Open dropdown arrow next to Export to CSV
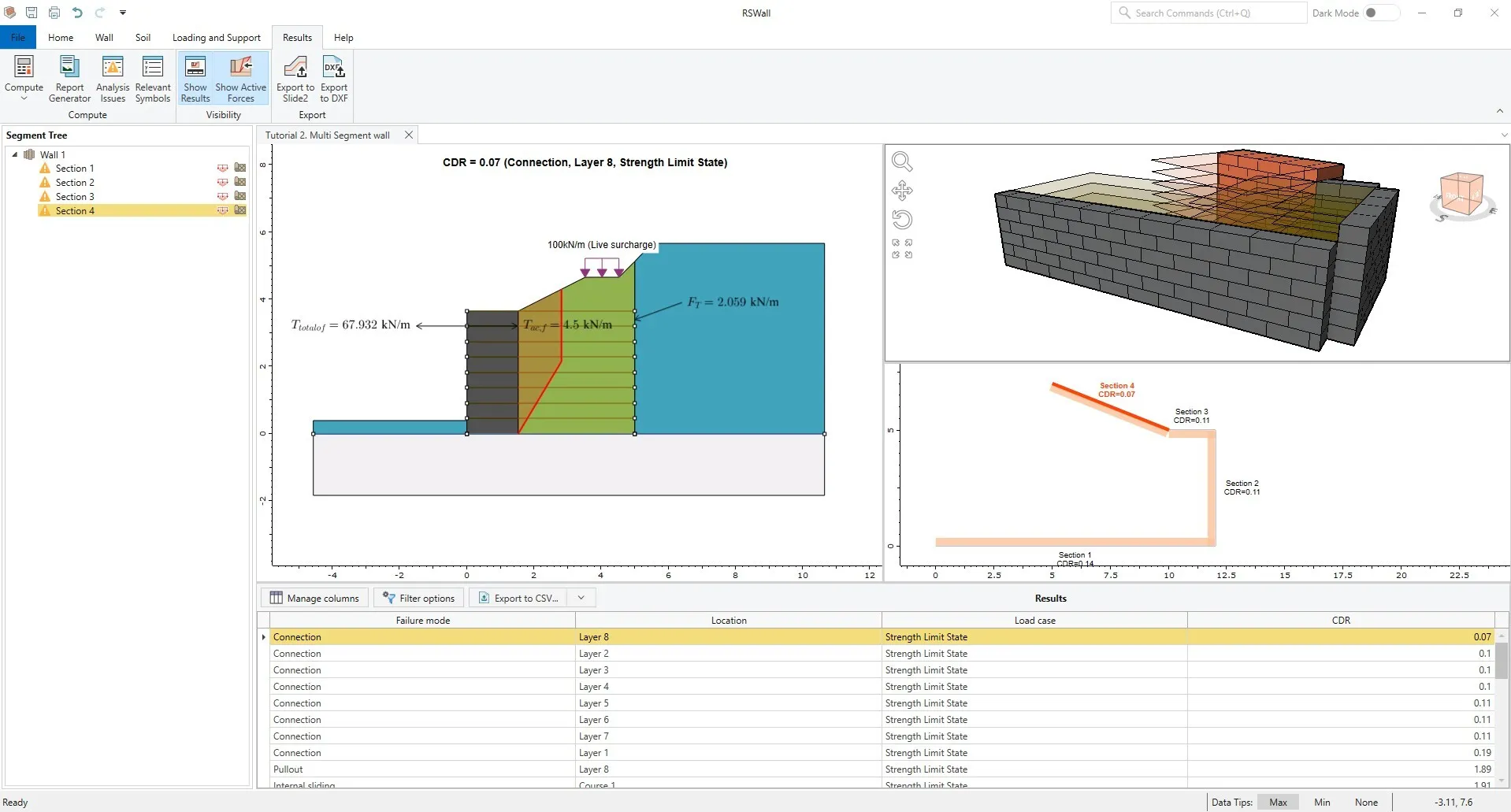The width and height of the screenshot is (1511, 812). 581,598
